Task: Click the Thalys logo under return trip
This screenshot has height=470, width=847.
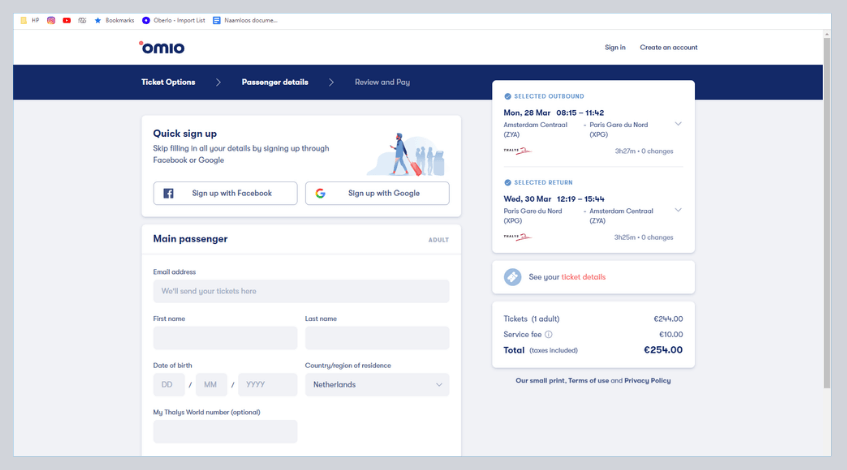Action: click(517, 237)
